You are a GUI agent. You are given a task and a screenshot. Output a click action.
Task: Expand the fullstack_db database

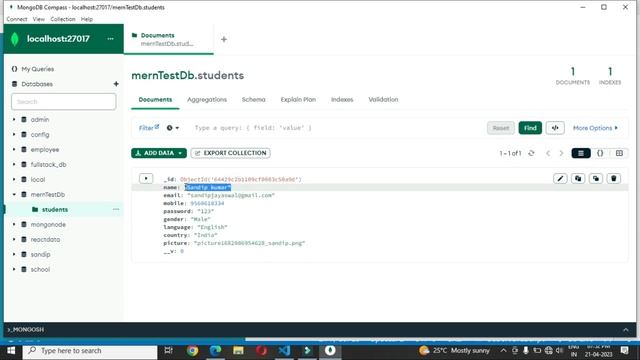[x=14, y=164]
